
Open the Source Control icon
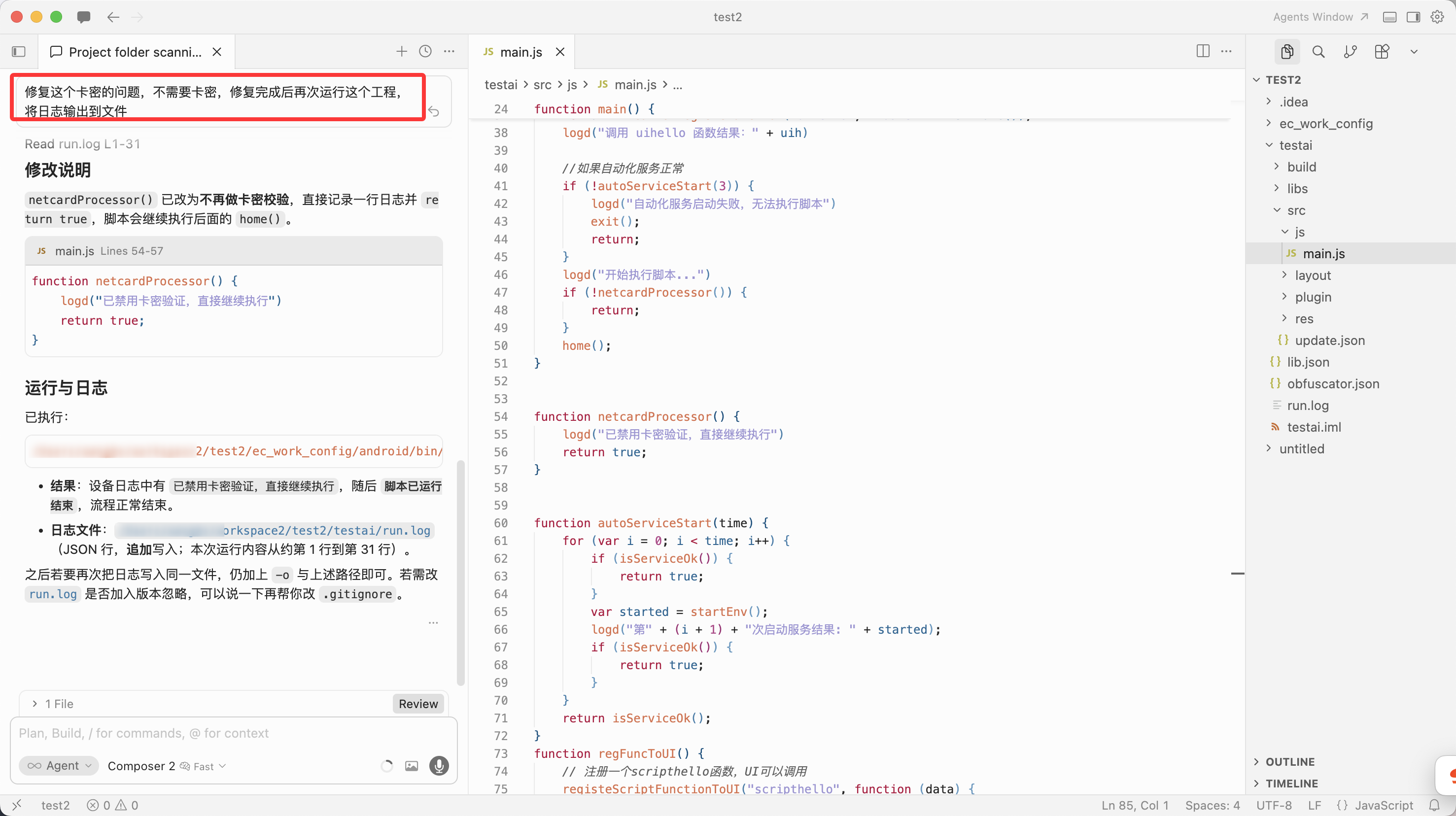click(x=1350, y=52)
